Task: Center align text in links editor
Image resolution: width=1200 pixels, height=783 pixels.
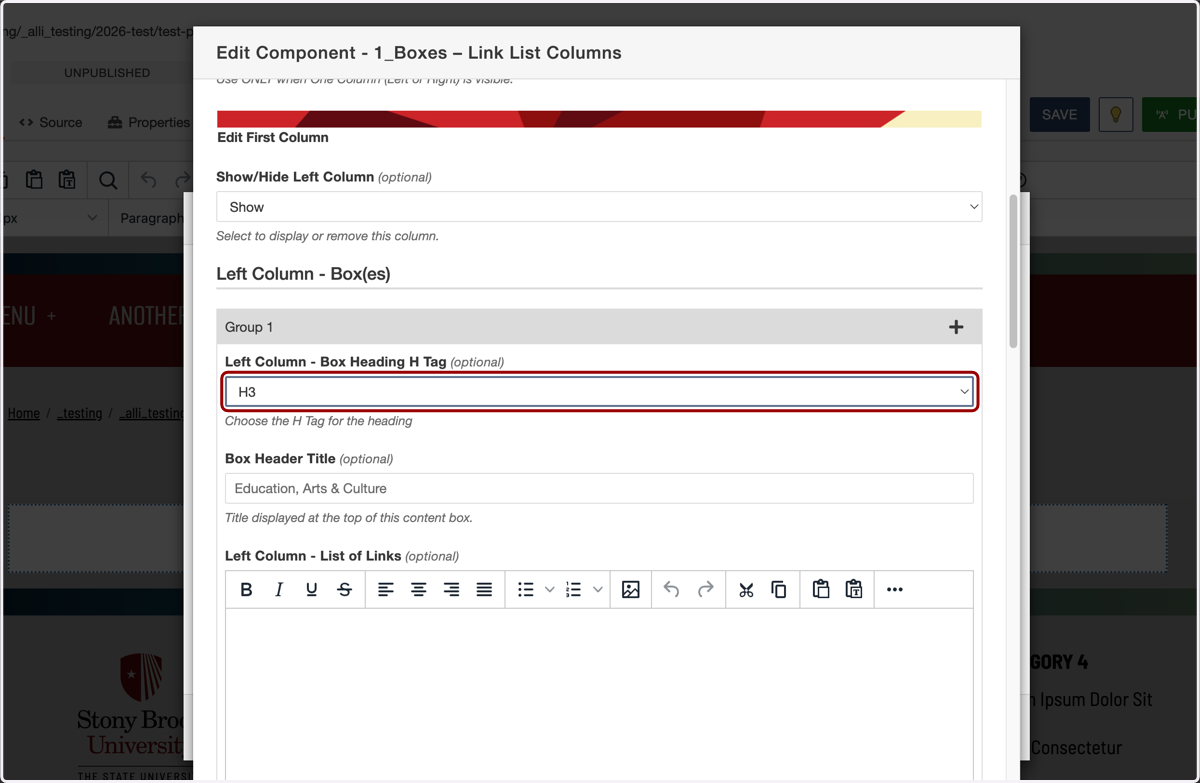Action: pyautogui.click(x=418, y=590)
